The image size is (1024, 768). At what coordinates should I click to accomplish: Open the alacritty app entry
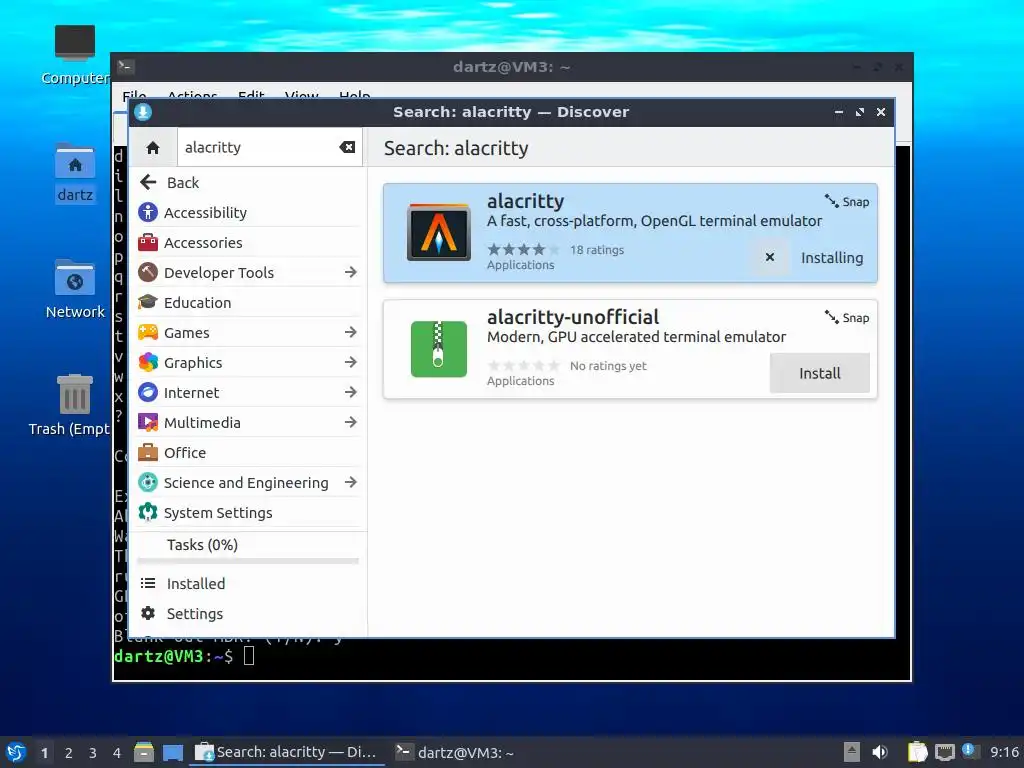[x=630, y=233]
